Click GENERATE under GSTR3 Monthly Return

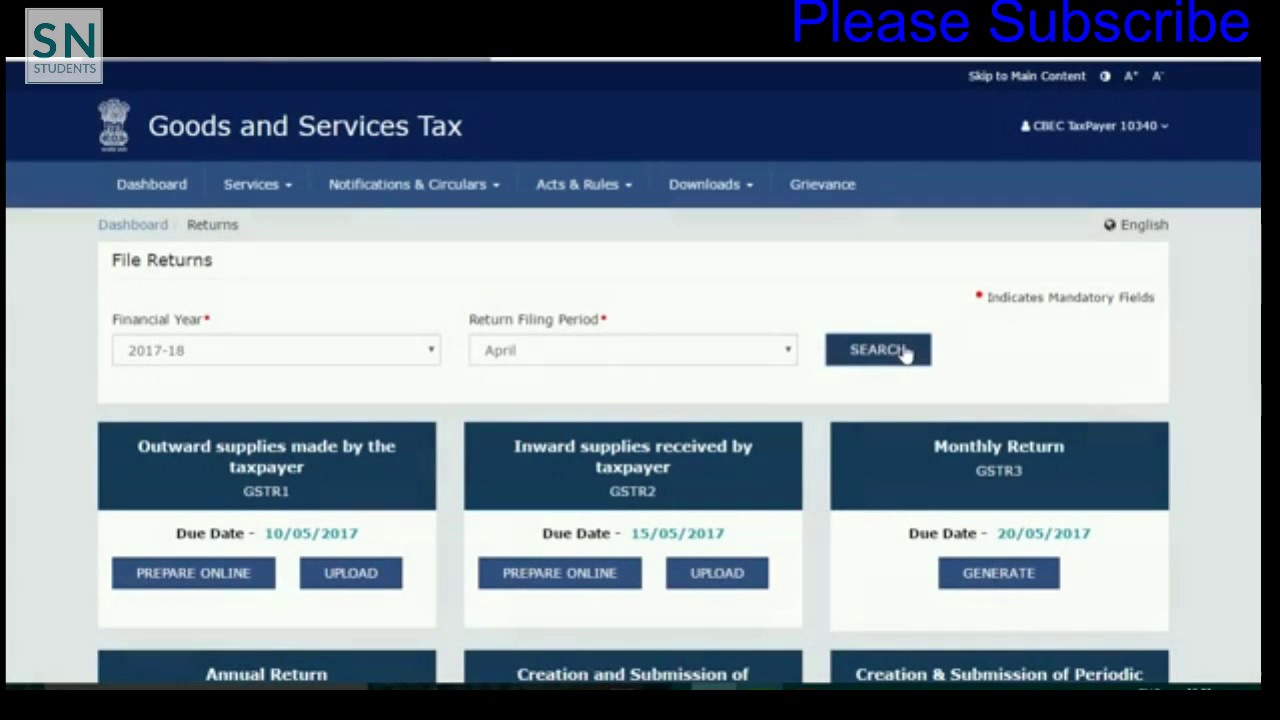(x=999, y=573)
